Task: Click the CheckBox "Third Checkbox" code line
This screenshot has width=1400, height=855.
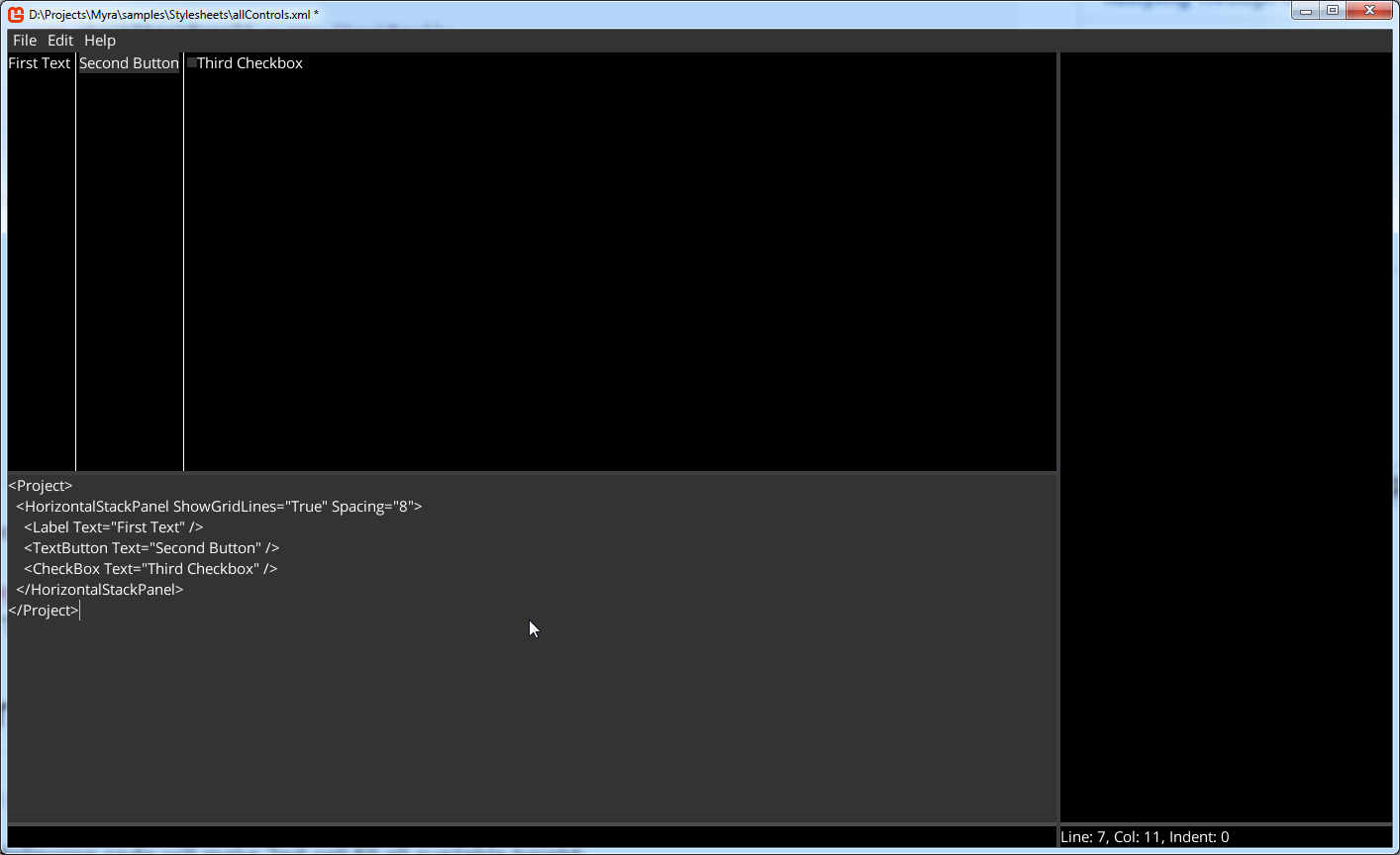Action: tap(150, 569)
